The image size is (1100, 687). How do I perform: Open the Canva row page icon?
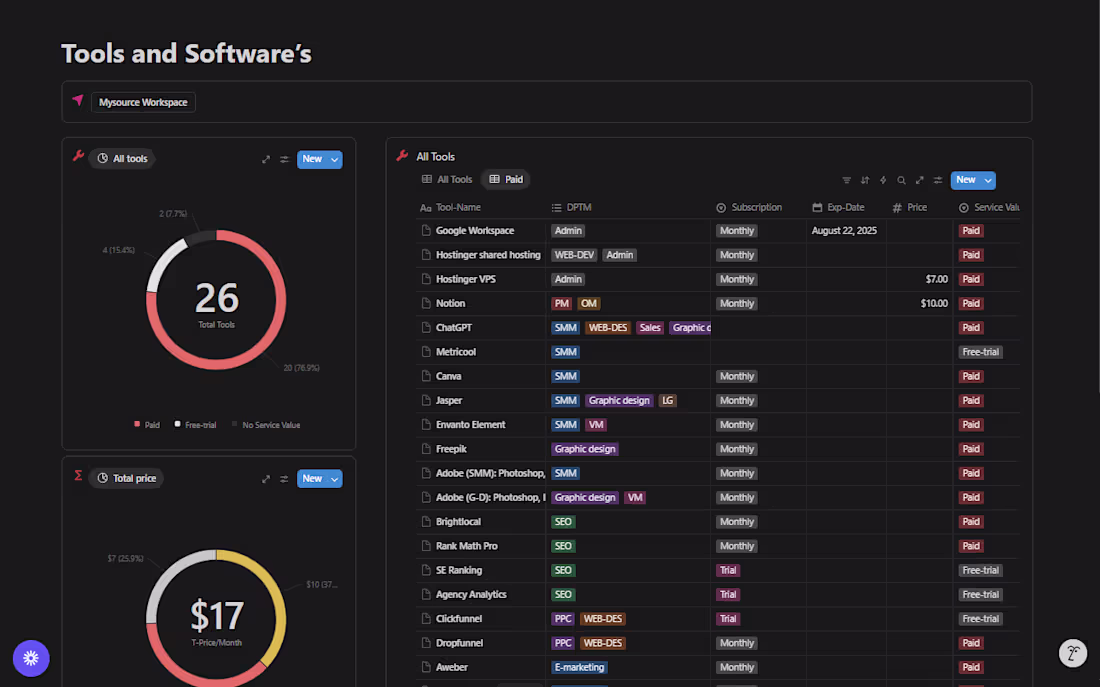426,376
